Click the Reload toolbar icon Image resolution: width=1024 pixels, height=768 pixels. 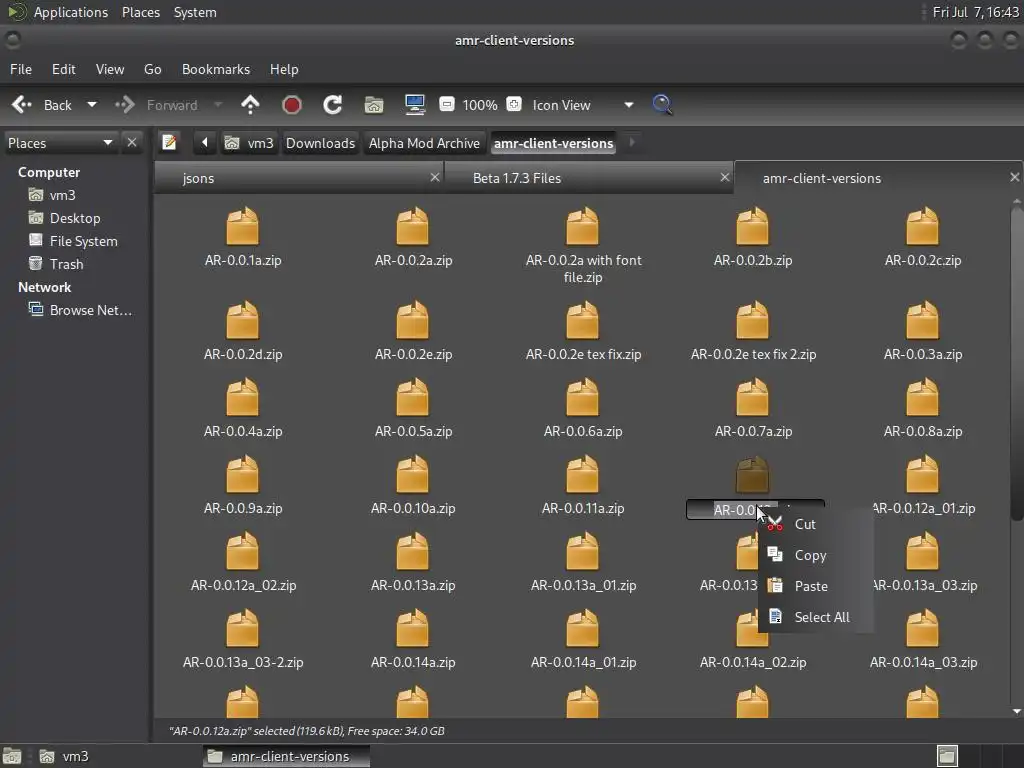click(x=333, y=105)
